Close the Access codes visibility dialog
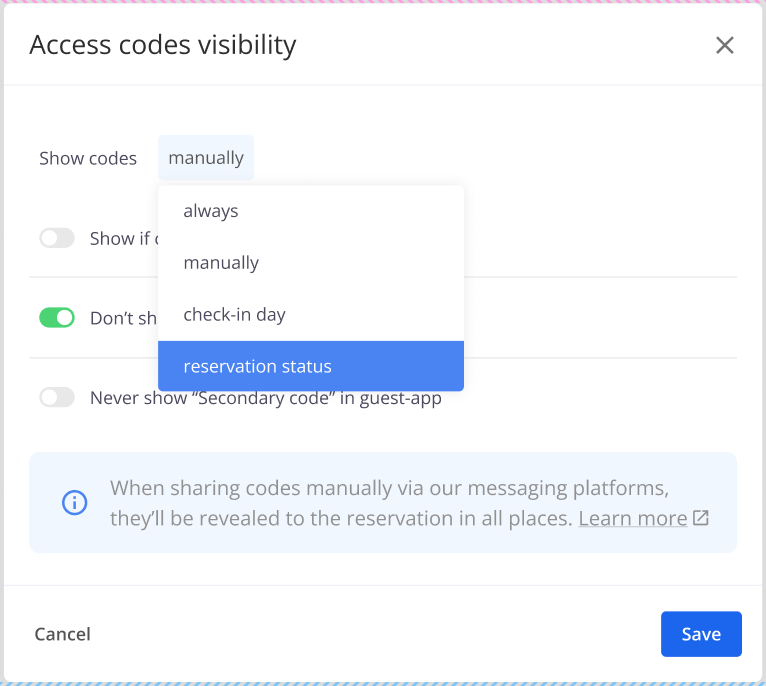This screenshot has width=766, height=686. (x=725, y=45)
